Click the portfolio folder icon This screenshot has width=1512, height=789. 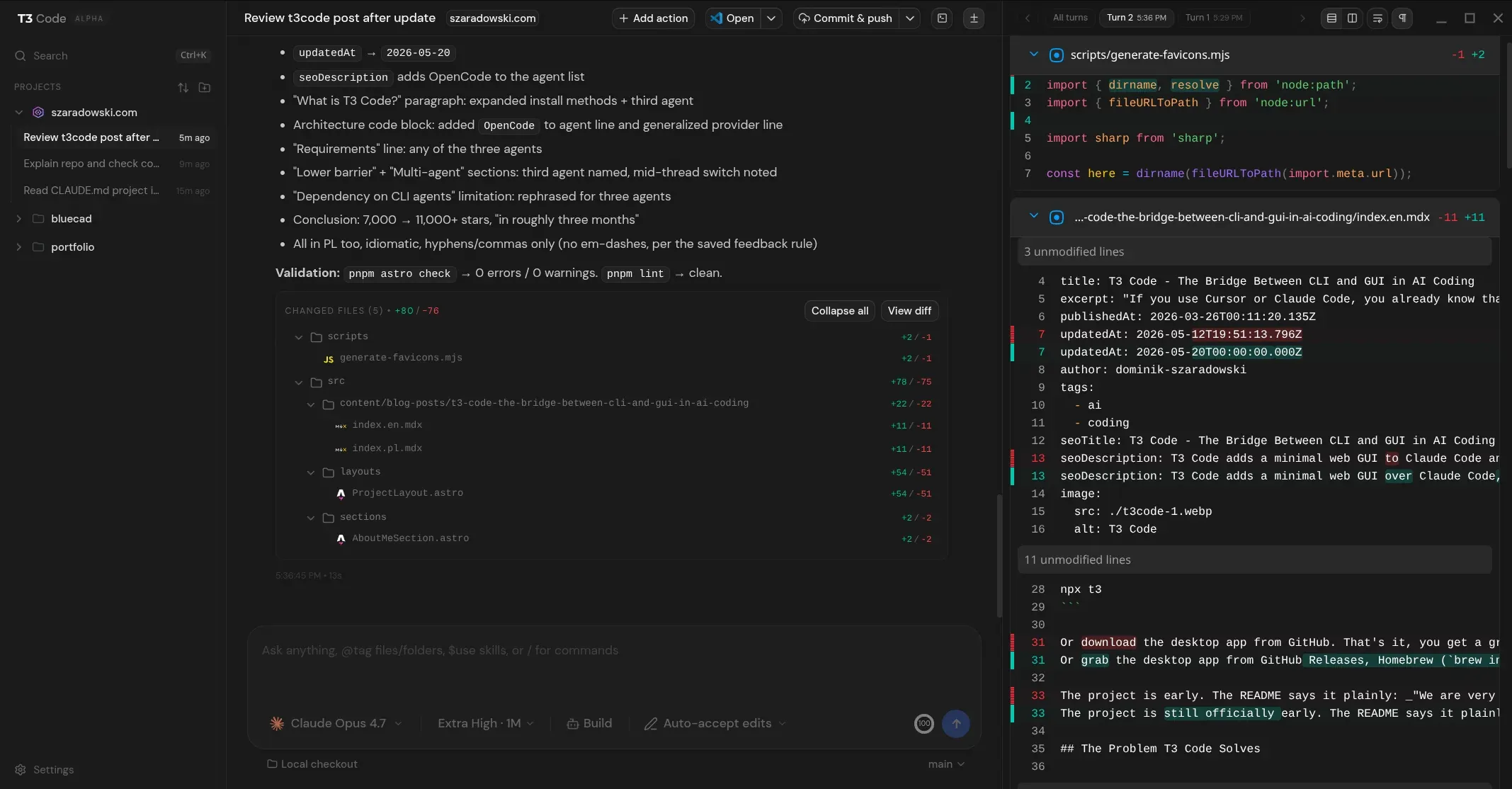coord(38,247)
